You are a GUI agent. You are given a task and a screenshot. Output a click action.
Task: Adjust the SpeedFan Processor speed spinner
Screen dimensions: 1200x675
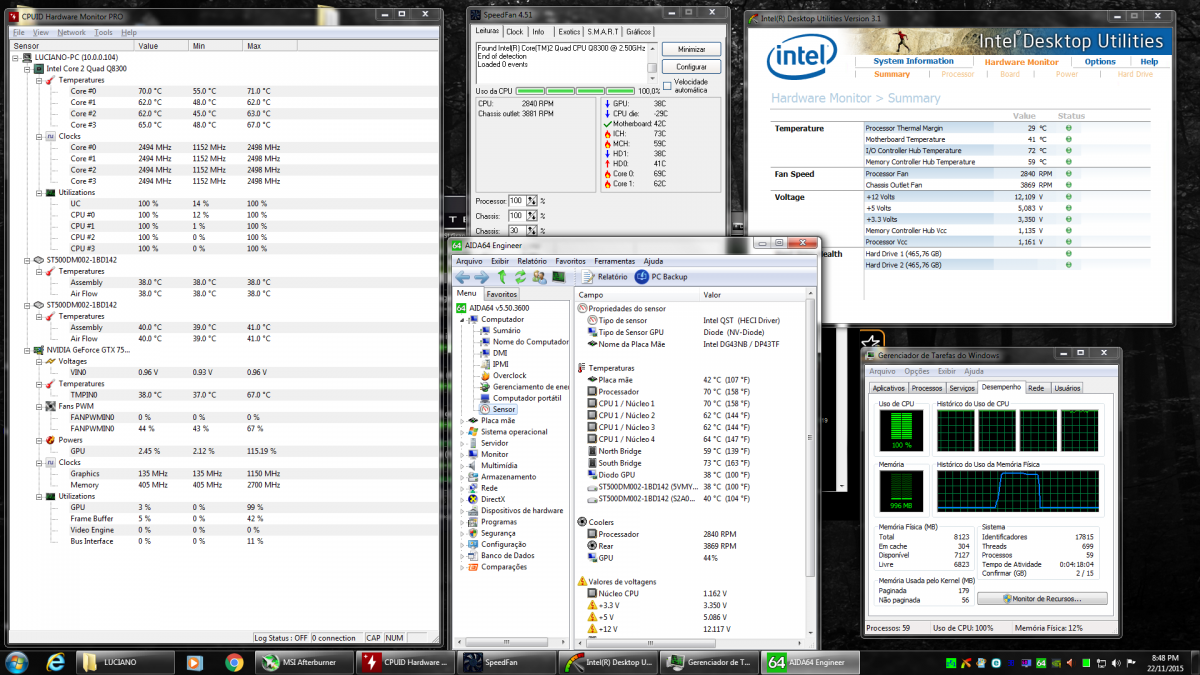pos(532,201)
